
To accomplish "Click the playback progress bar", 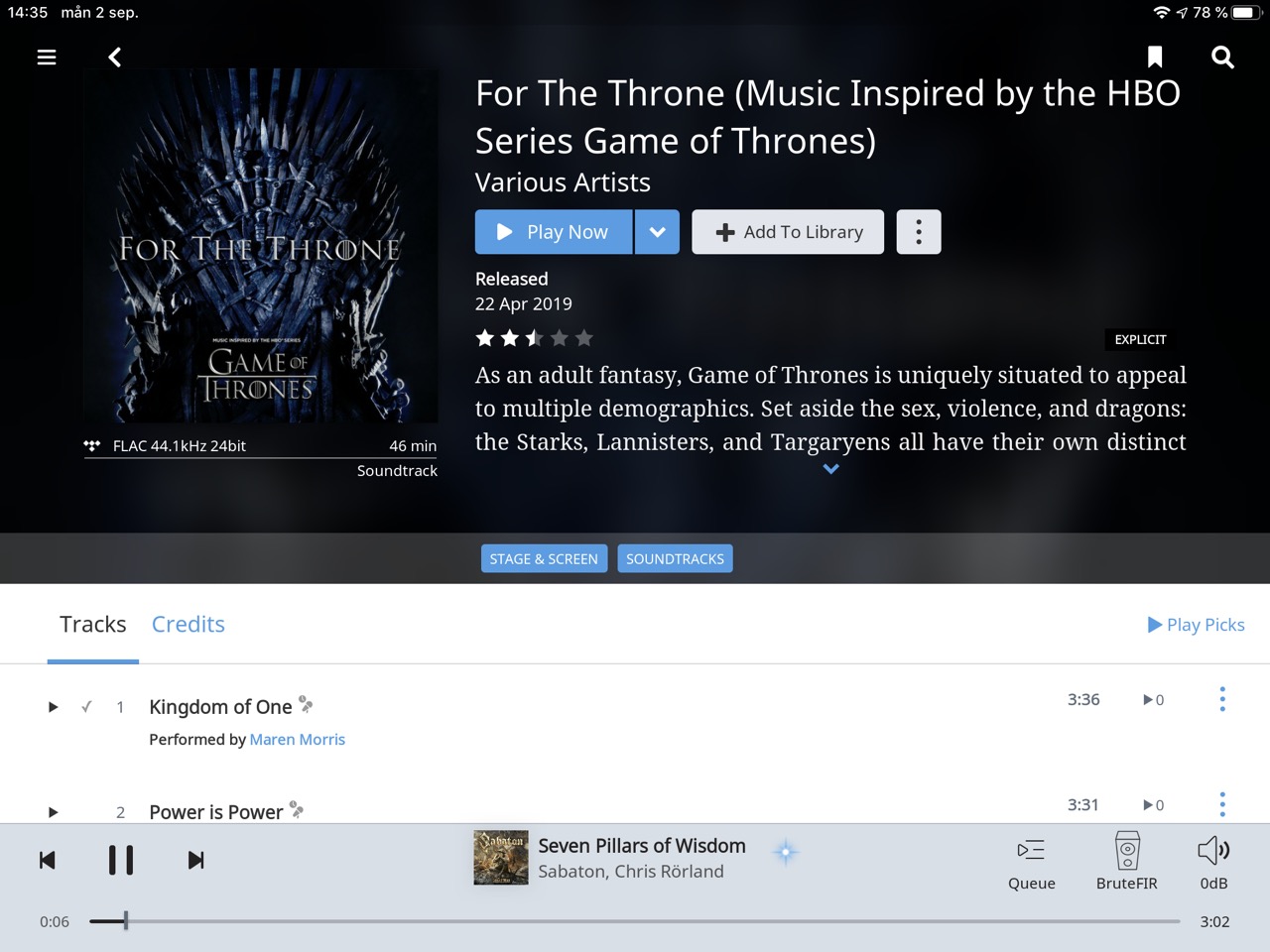I will [635, 921].
